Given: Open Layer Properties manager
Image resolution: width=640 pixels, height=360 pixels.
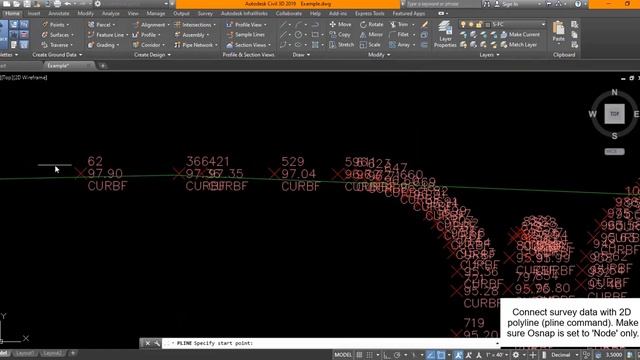Looking at the screenshot, I should [445, 35].
